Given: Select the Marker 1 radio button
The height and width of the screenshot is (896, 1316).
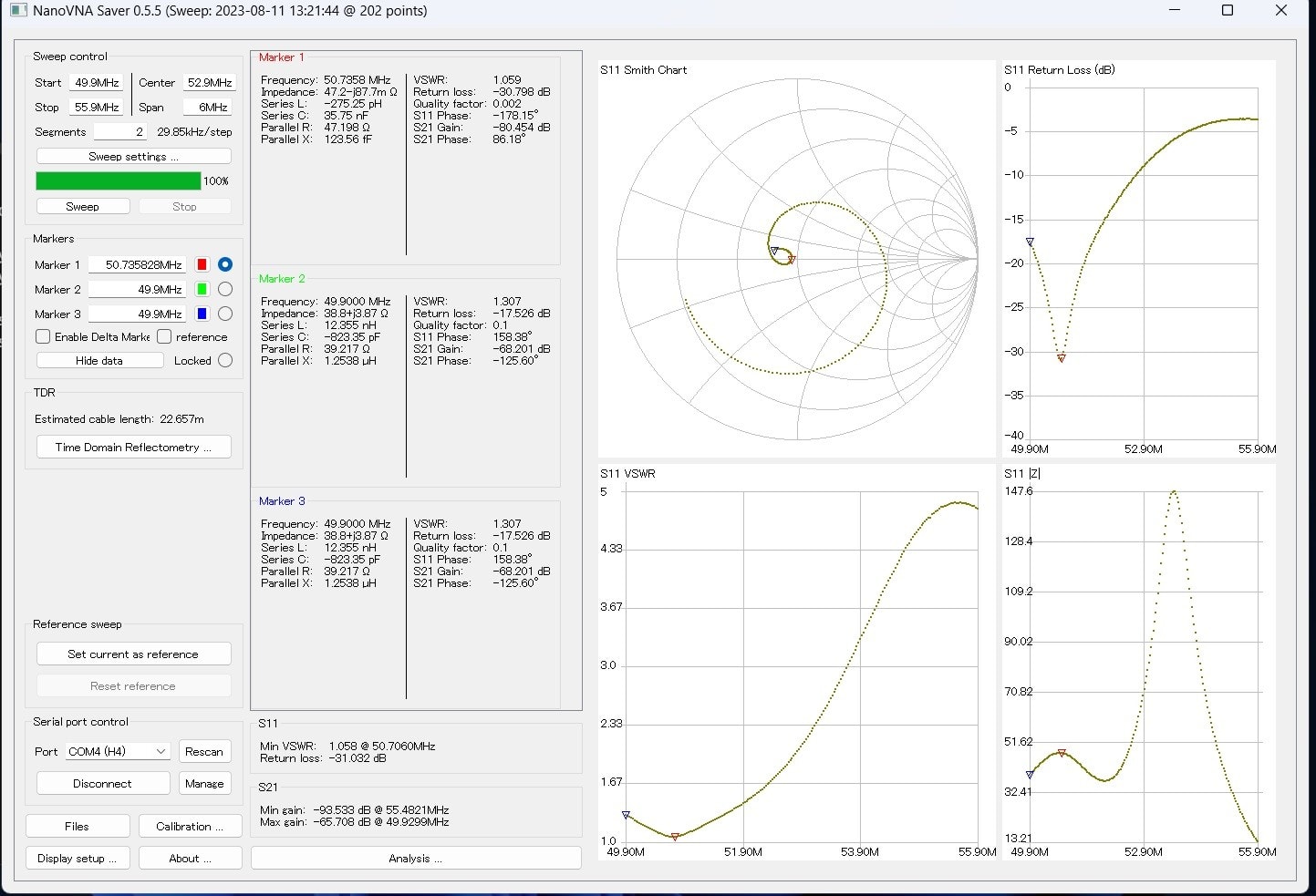Looking at the screenshot, I should click(225, 264).
